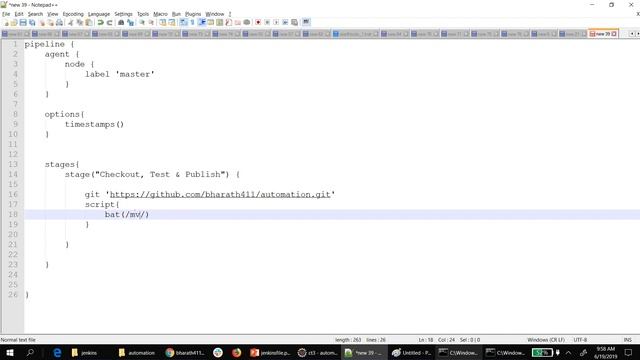
Task: Open the Edit menu
Action: pos(19,14)
